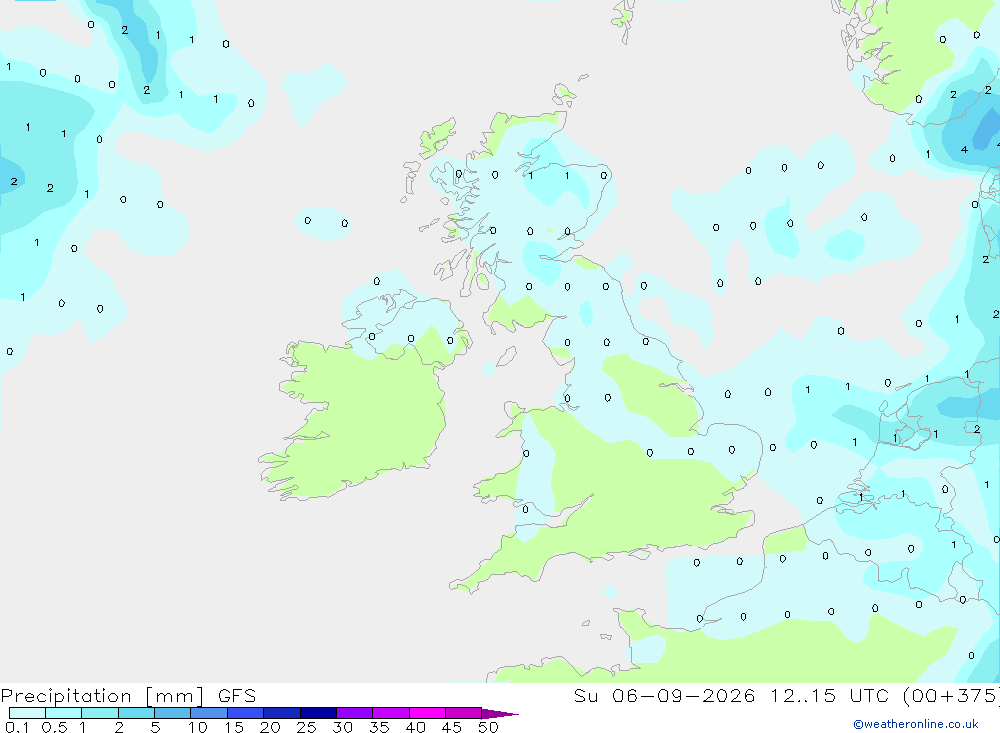Click the 'Precipitation' title word

click(x=66, y=696)
